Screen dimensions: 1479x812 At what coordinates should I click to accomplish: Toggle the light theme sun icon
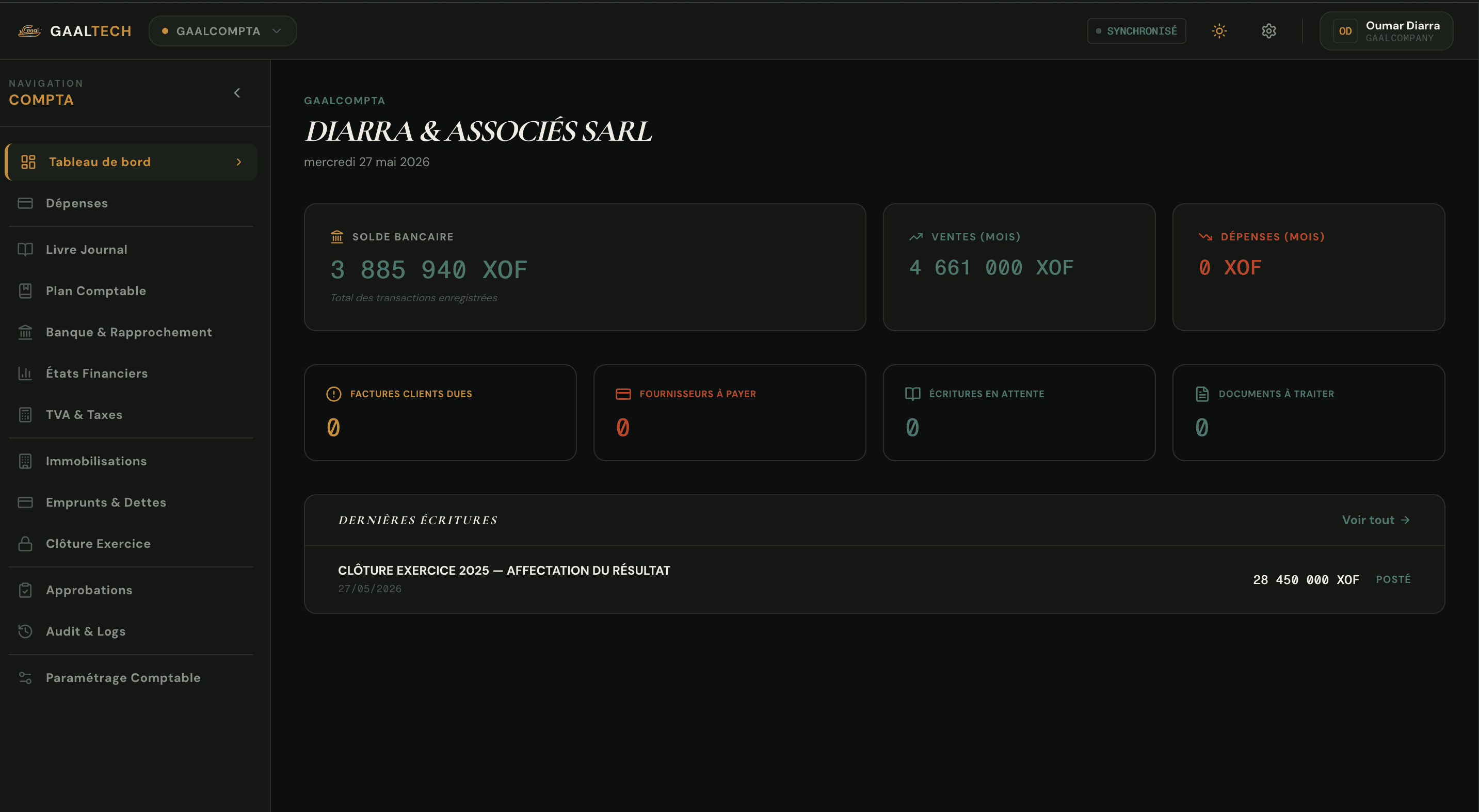coord(1219,31)
